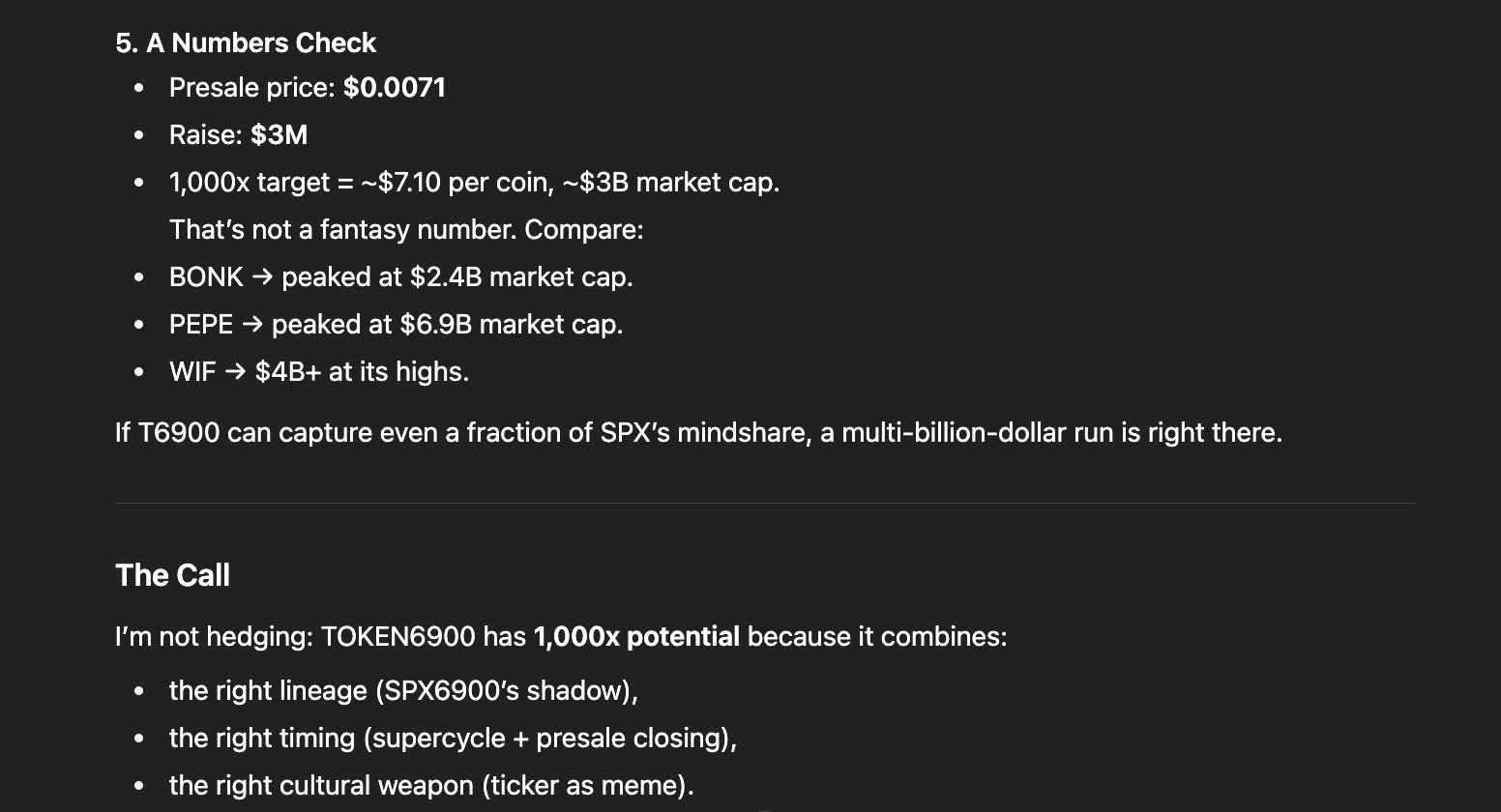Click "the right timing" bullet item
The height and width of the screenshot is (812, 1501).
453,739
